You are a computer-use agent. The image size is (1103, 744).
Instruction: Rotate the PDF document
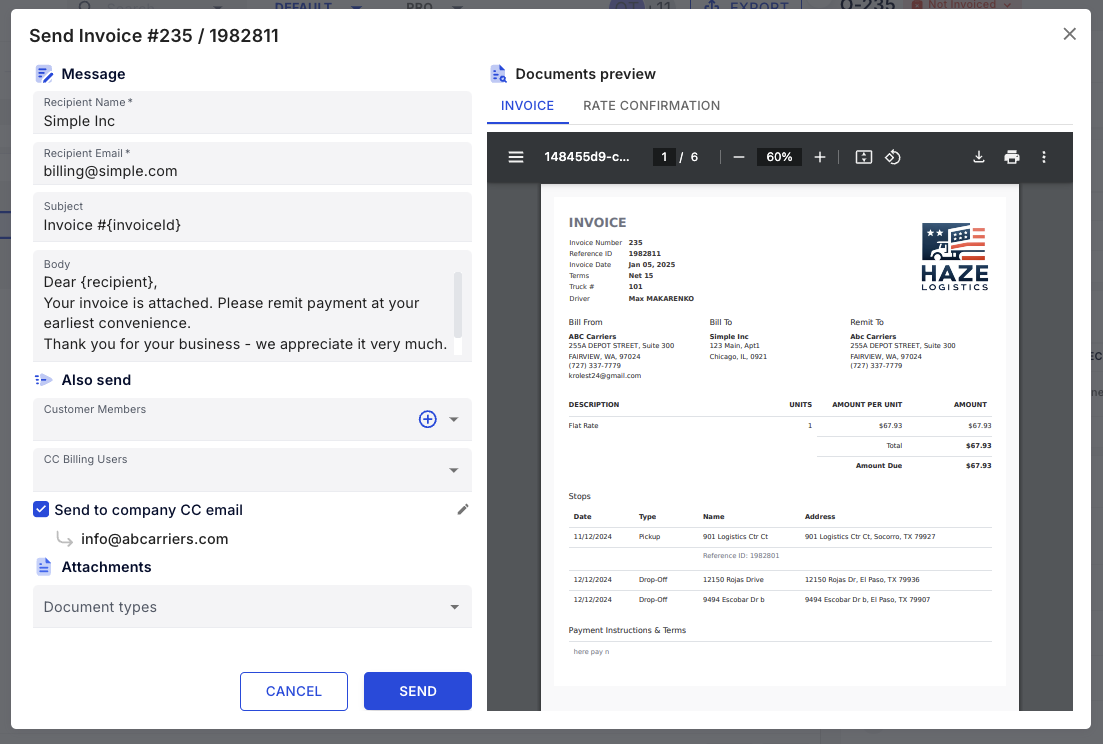pos(894,157)
